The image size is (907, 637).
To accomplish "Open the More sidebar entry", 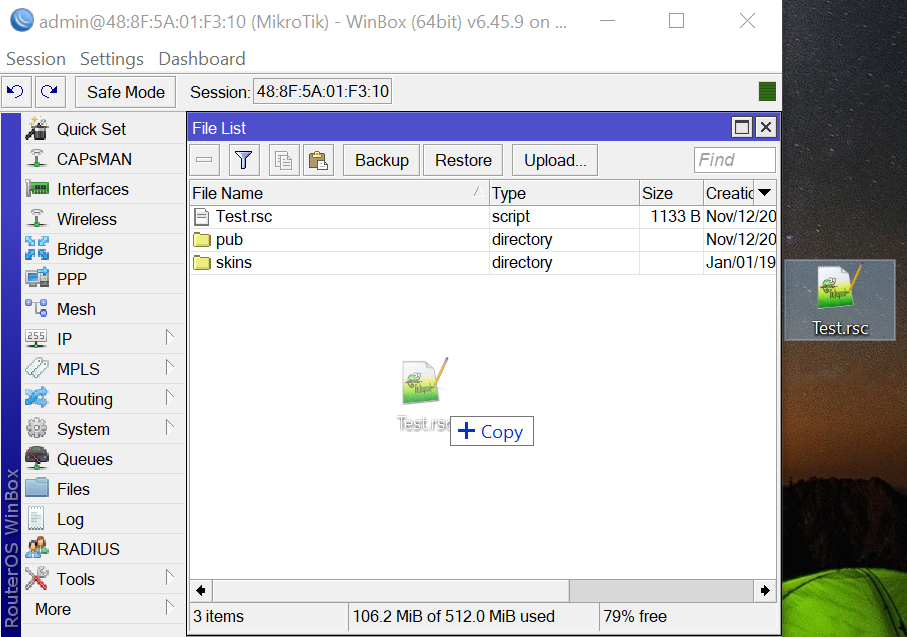I will (104, 609).
